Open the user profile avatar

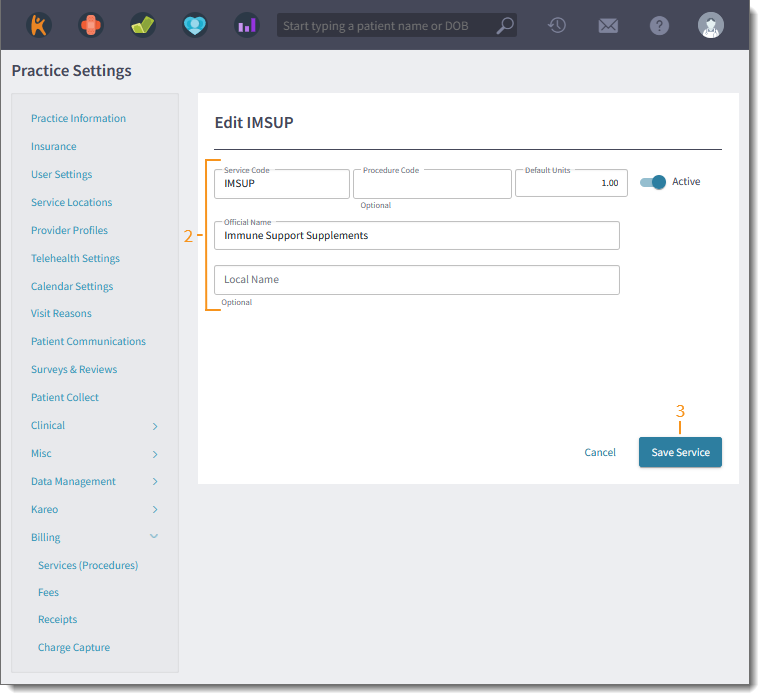[711, 25]
